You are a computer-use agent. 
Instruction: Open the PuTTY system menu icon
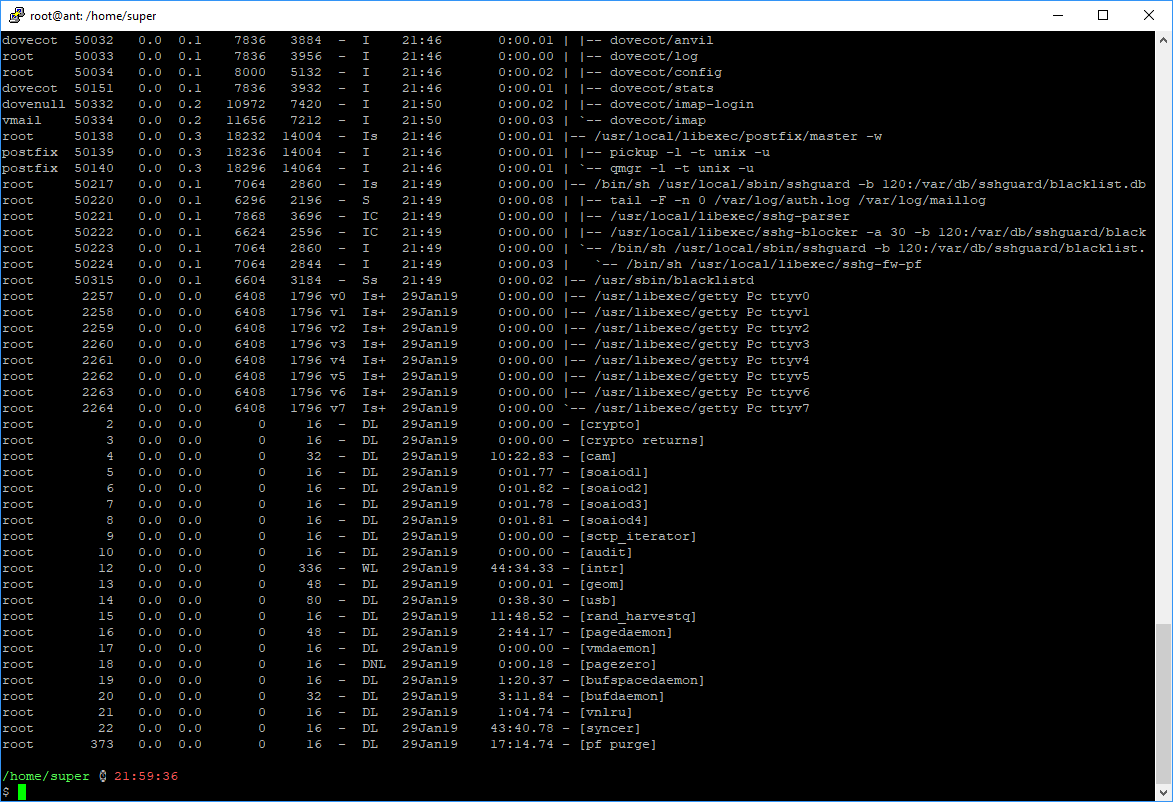(x=14, y=15)
